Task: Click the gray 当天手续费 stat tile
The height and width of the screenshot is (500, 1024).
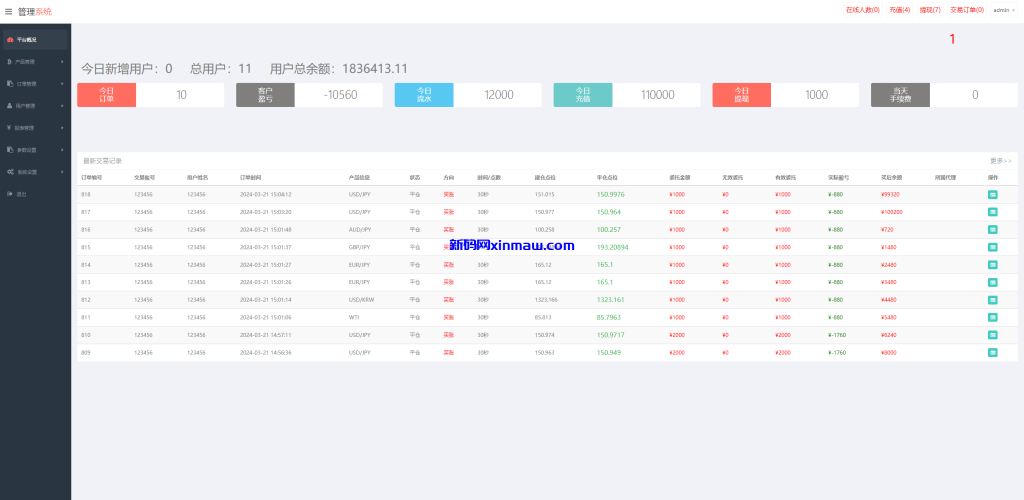Action: pyautogui.click(x=900, y=95)
